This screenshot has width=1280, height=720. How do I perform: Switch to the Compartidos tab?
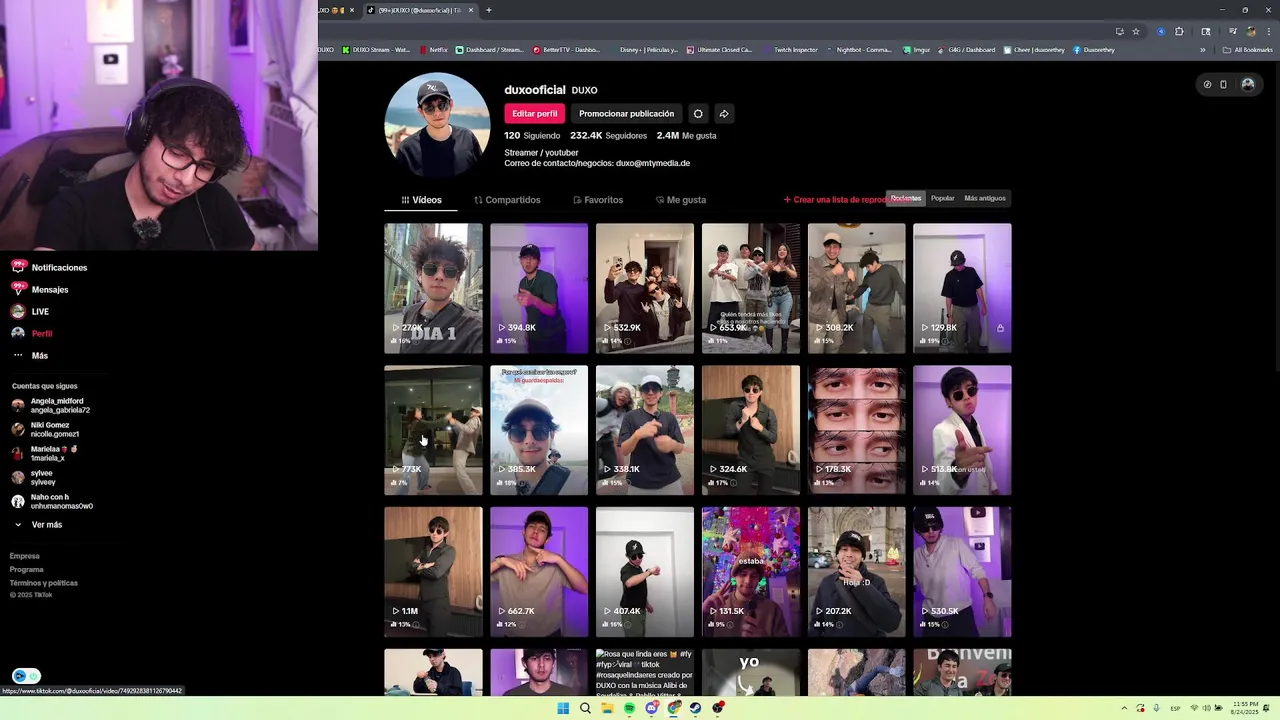[x=507, y=200]
